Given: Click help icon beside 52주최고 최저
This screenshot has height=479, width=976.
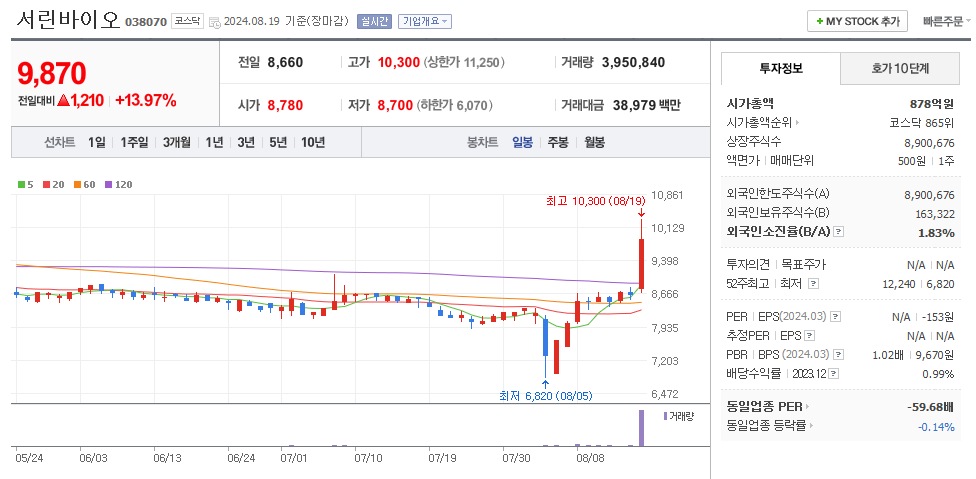Looking at the screenshot, I should [x=813, y=284].
